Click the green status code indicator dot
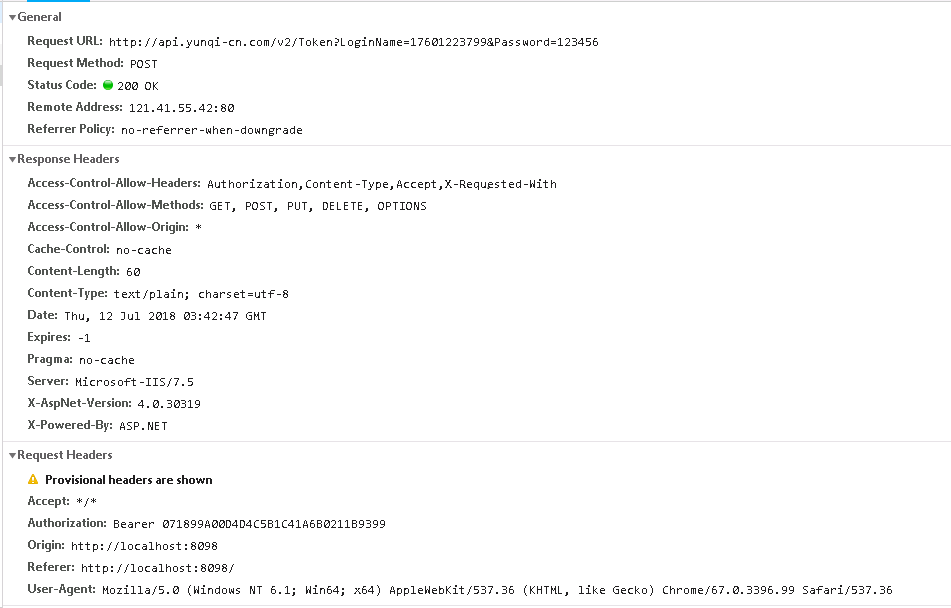This screenshot has width=951, height=608. tap(108, 85)
